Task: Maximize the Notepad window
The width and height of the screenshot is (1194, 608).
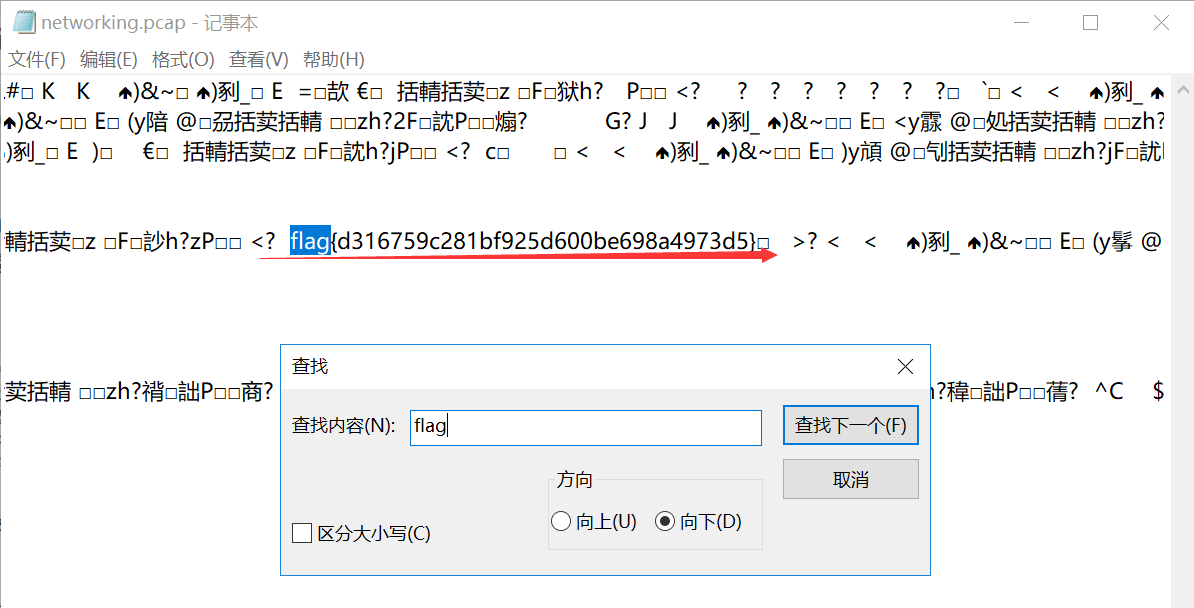Action: pyautogui.click(x=1090, y=23)
